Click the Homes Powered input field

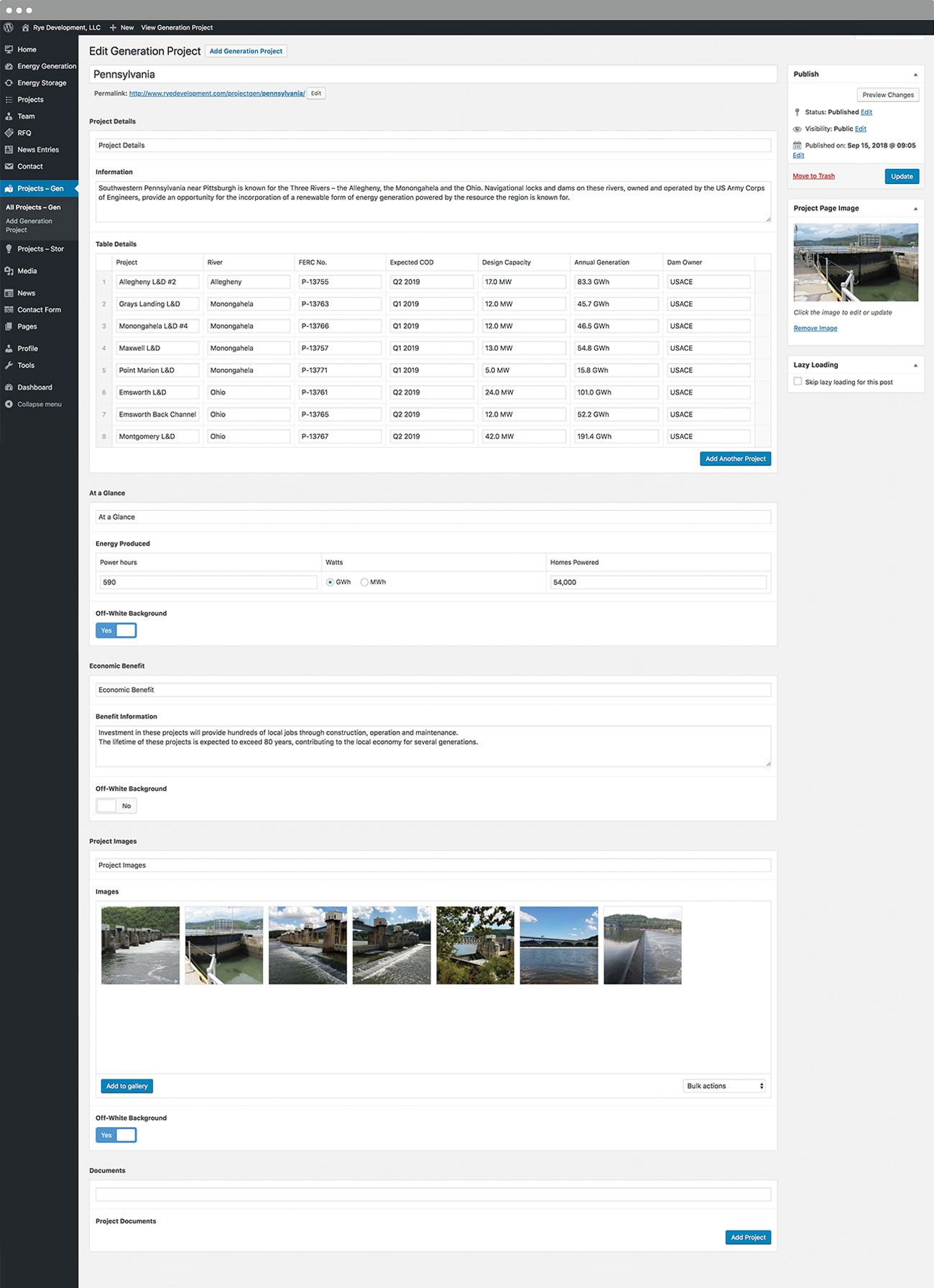tap(657, 582)
